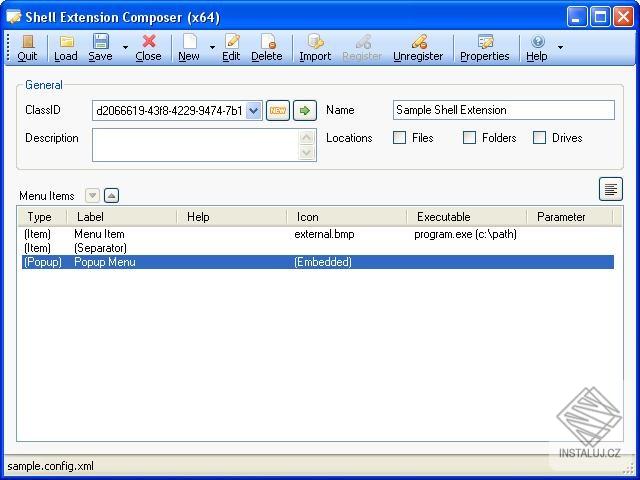Select the 'Menu Item' row label
This screenshot has width=640, height=480.
[100, 234]
